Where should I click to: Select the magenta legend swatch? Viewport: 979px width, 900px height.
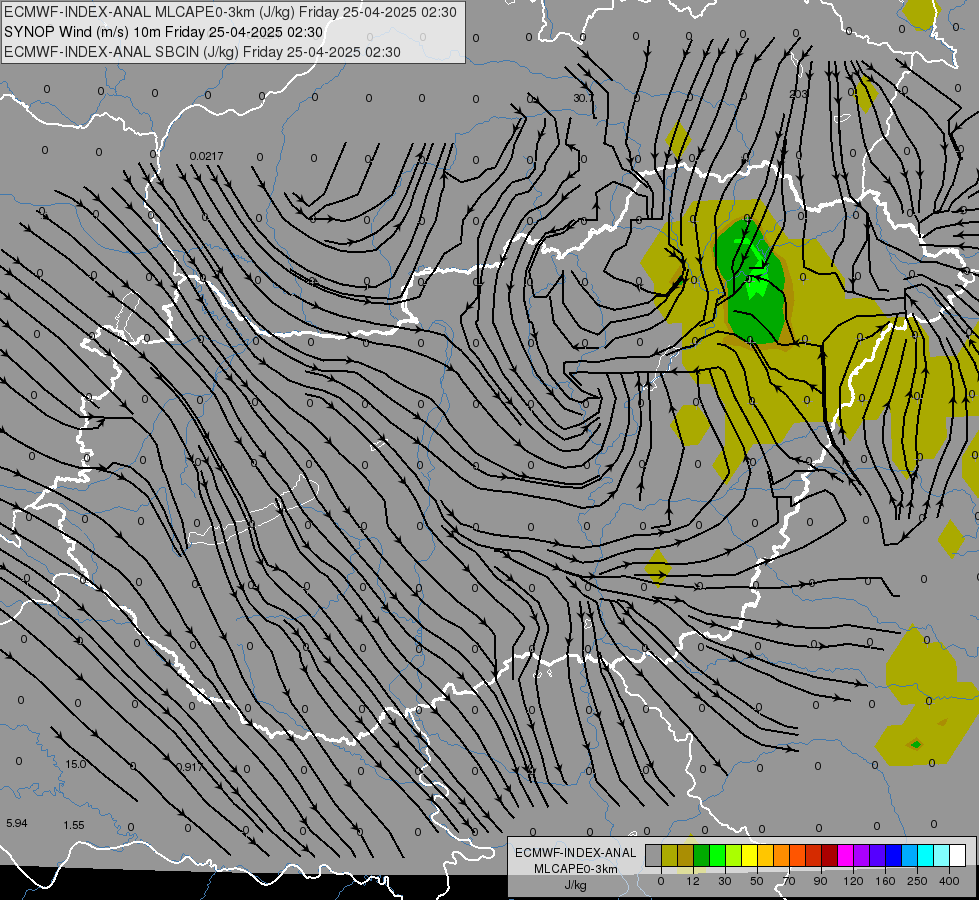846,855
